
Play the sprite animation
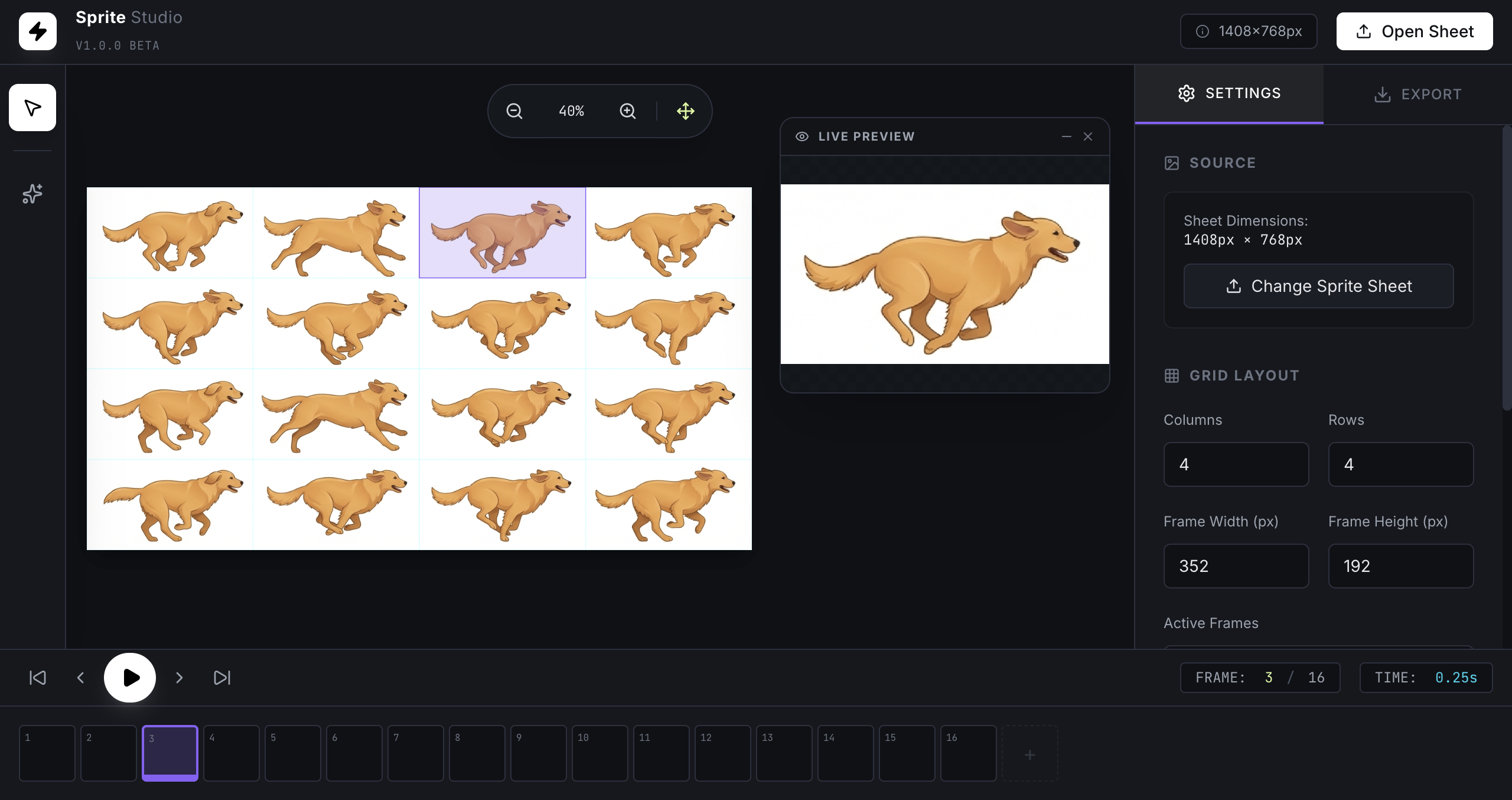[129, 678]
